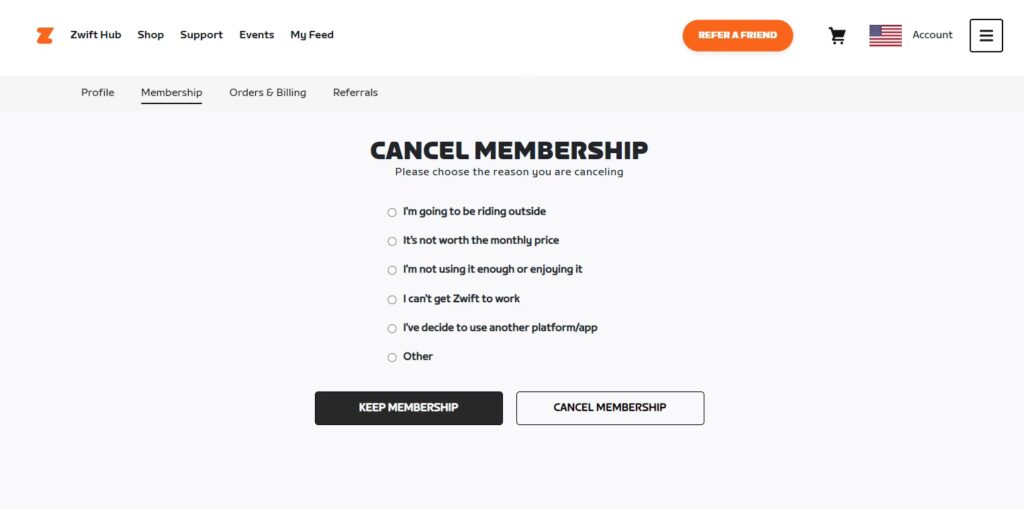Open the Support menu item

[201, 35]
